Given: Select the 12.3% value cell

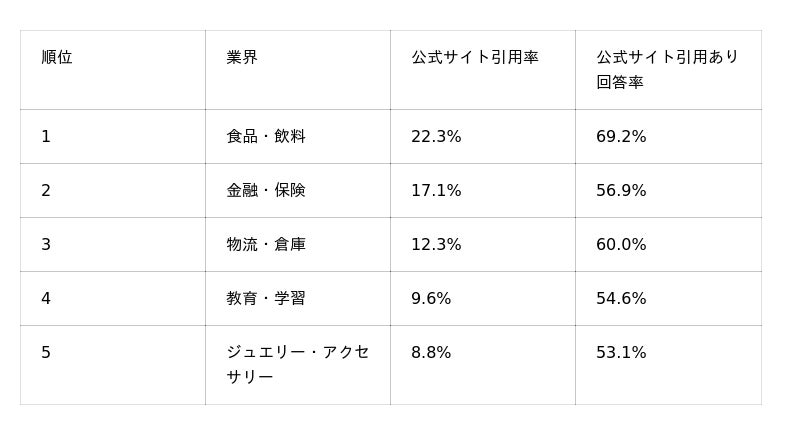Looking at the screenshot, I should (483, 245).
